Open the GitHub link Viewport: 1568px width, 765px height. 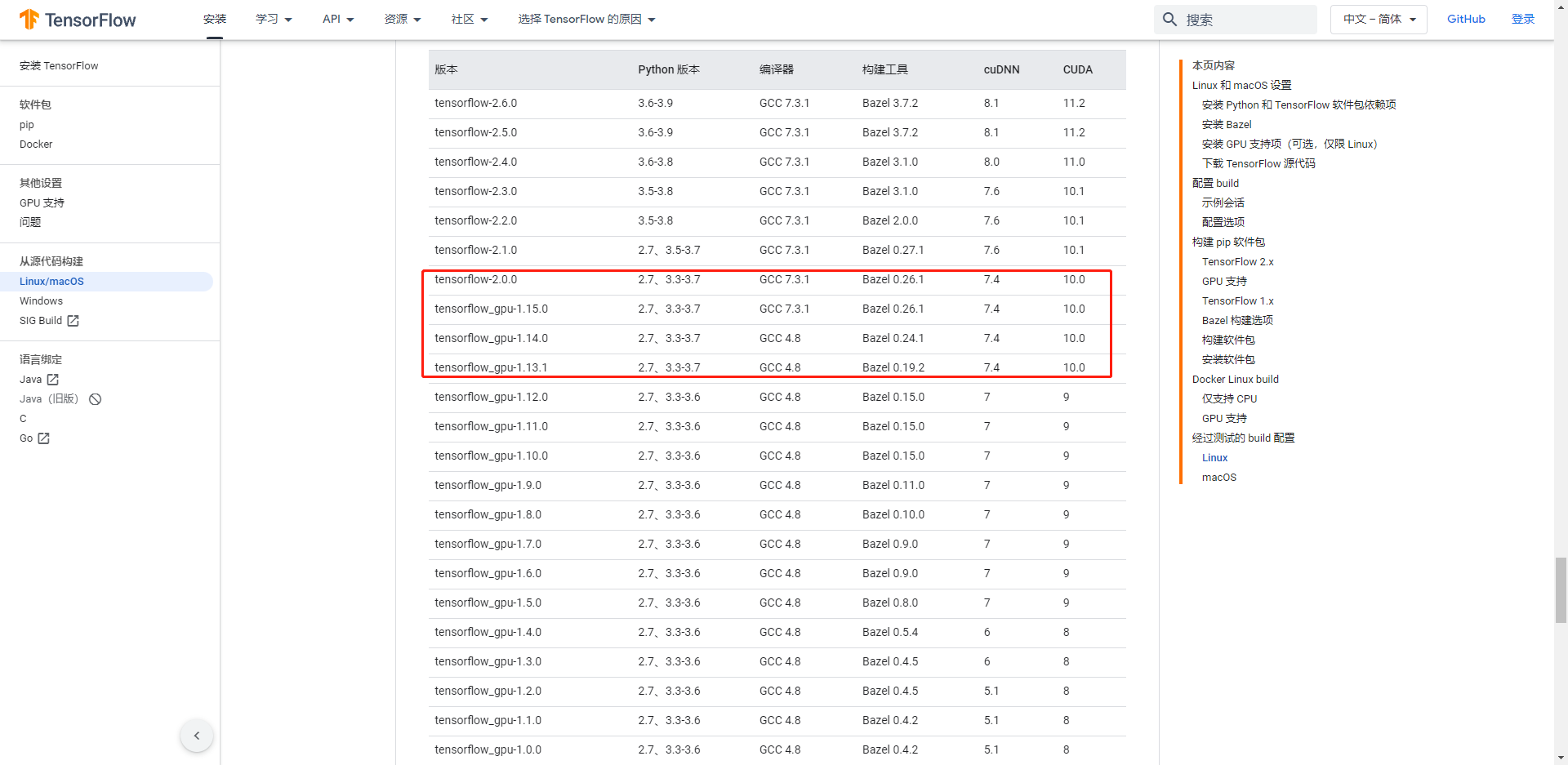[1466, 20]
